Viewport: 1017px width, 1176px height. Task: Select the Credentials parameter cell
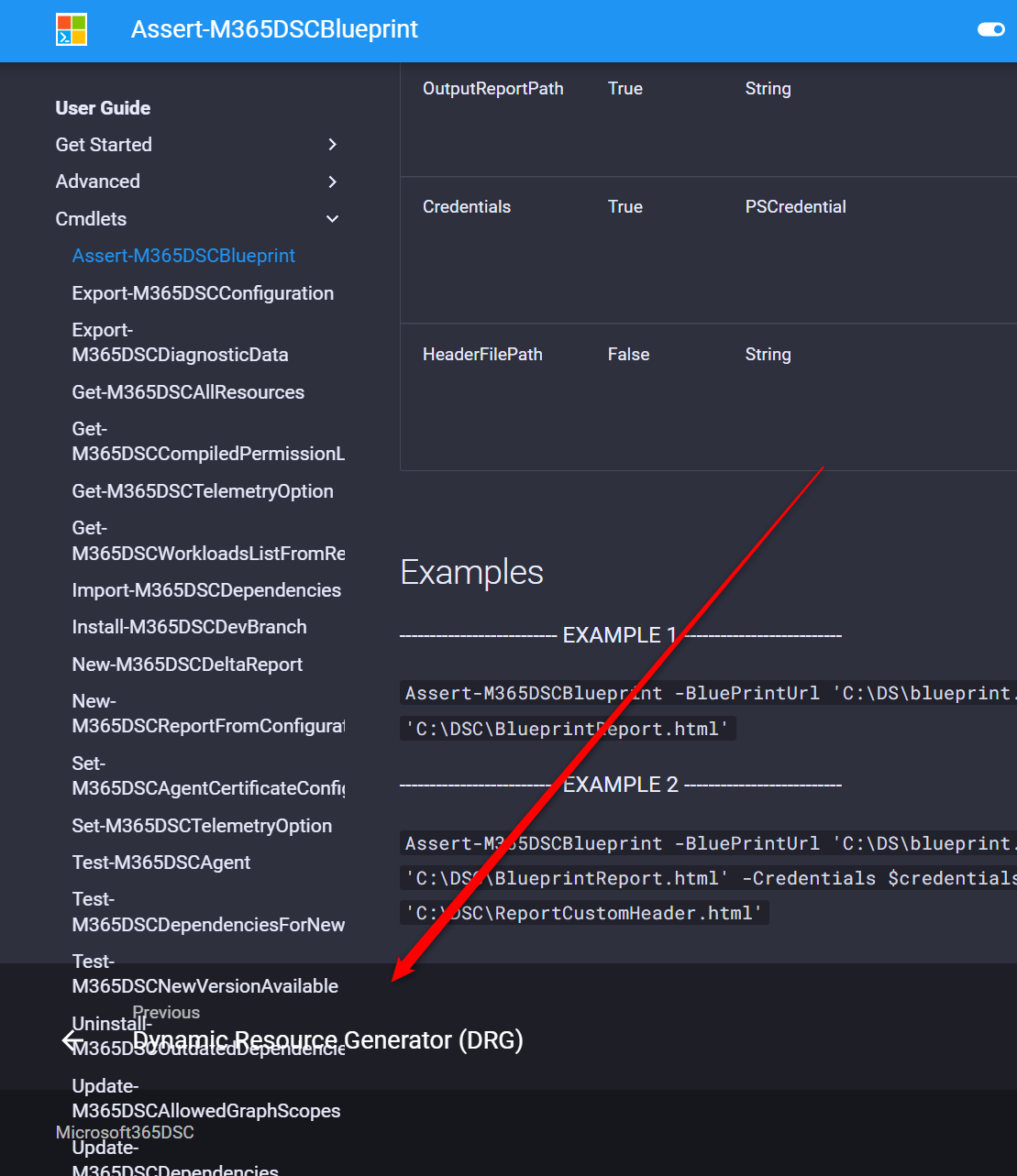pyautogui.click(x=467, y=207)
